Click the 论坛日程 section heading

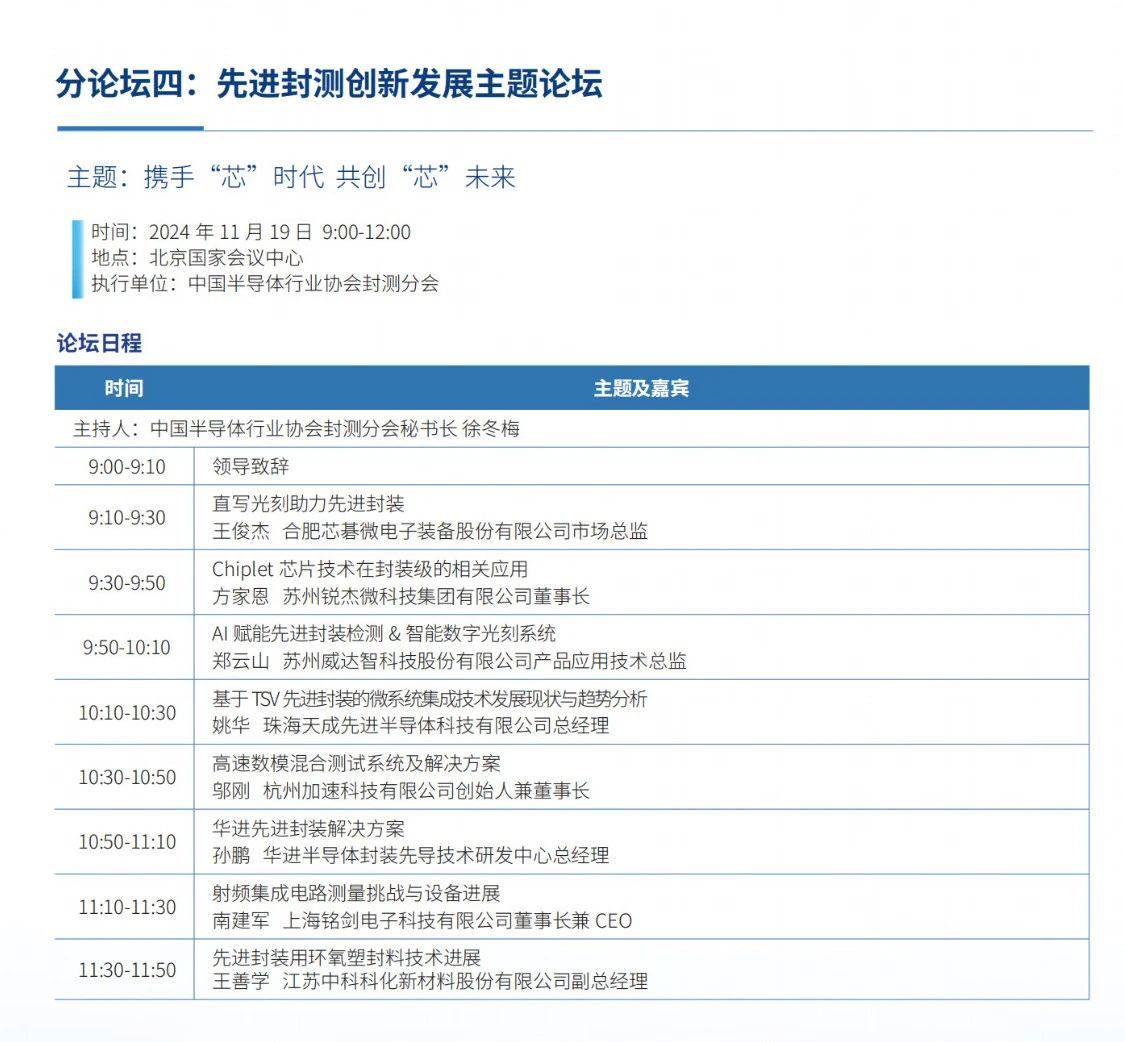99,343
